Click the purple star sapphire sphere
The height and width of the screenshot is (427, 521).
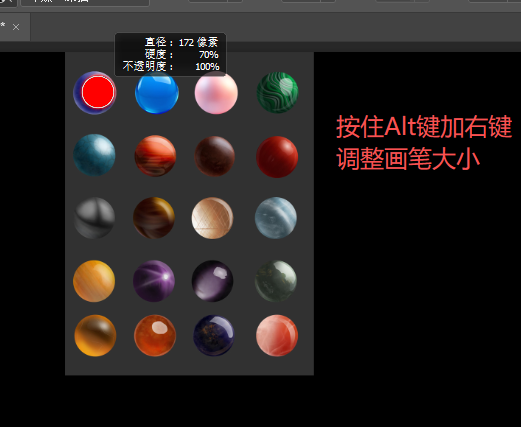(154, 281)
